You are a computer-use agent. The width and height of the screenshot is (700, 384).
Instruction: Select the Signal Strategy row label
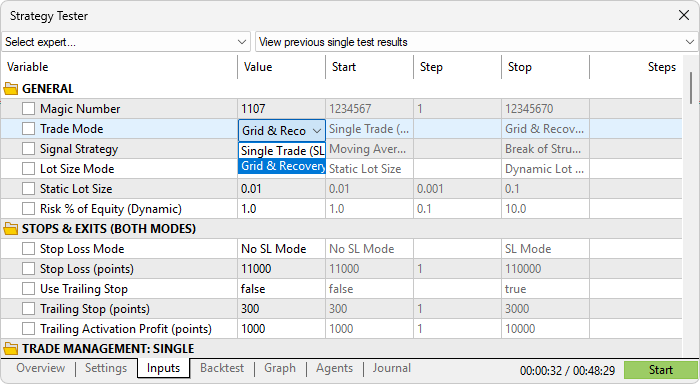click(x=79, y=149)
